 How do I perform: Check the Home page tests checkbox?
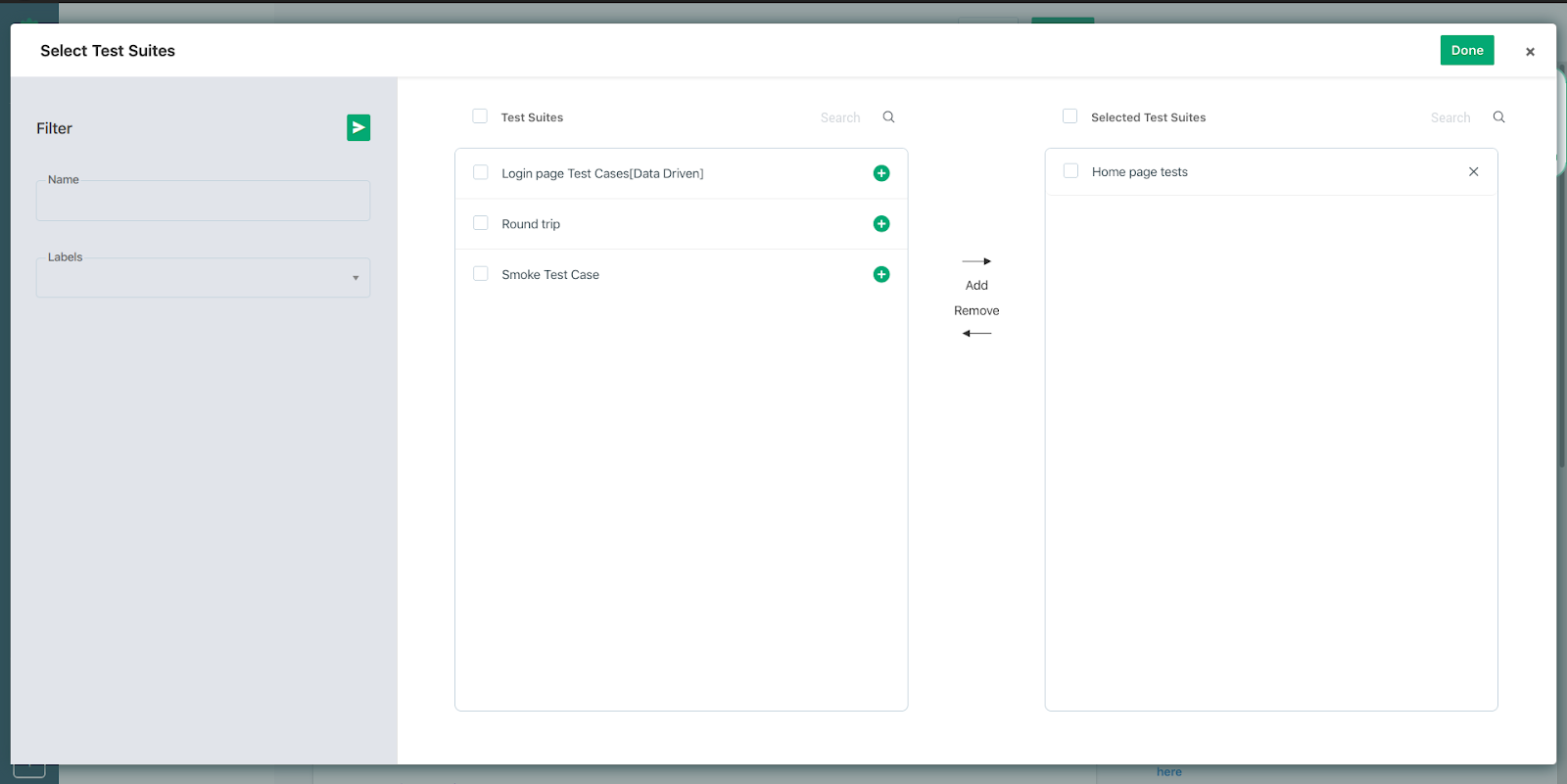coord(1071,171)
